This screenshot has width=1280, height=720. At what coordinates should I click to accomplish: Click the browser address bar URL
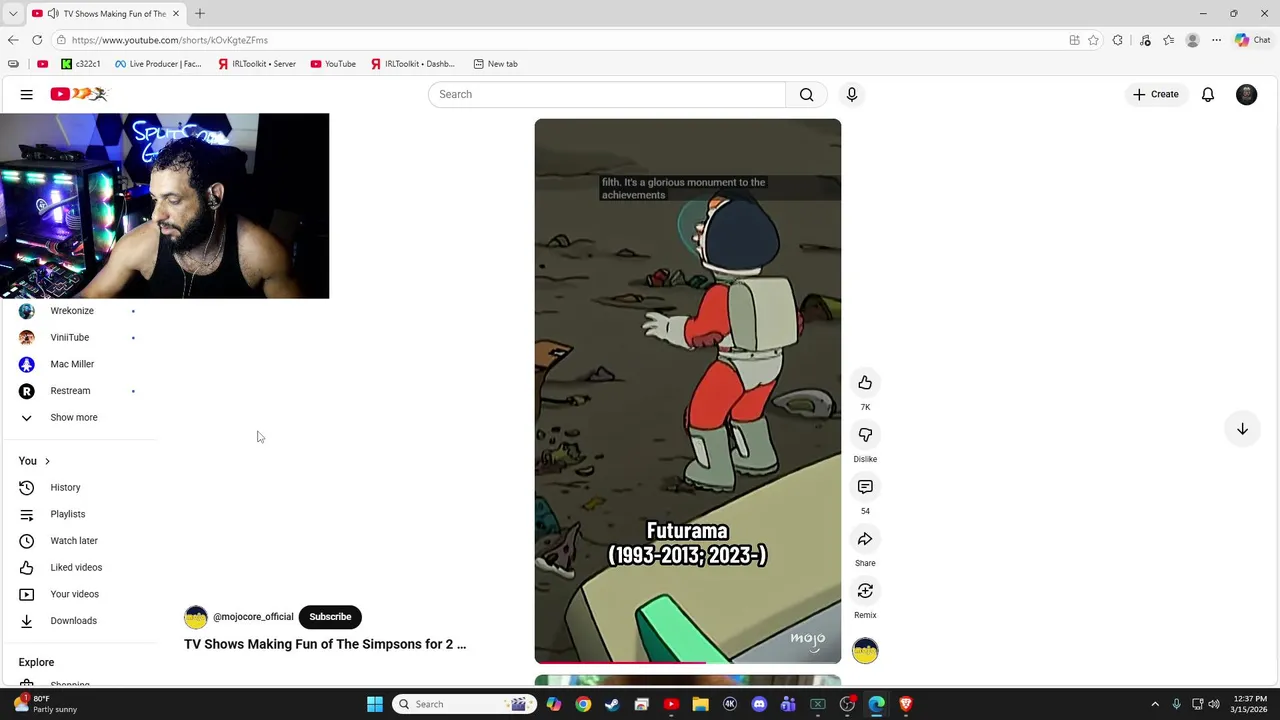170,40
